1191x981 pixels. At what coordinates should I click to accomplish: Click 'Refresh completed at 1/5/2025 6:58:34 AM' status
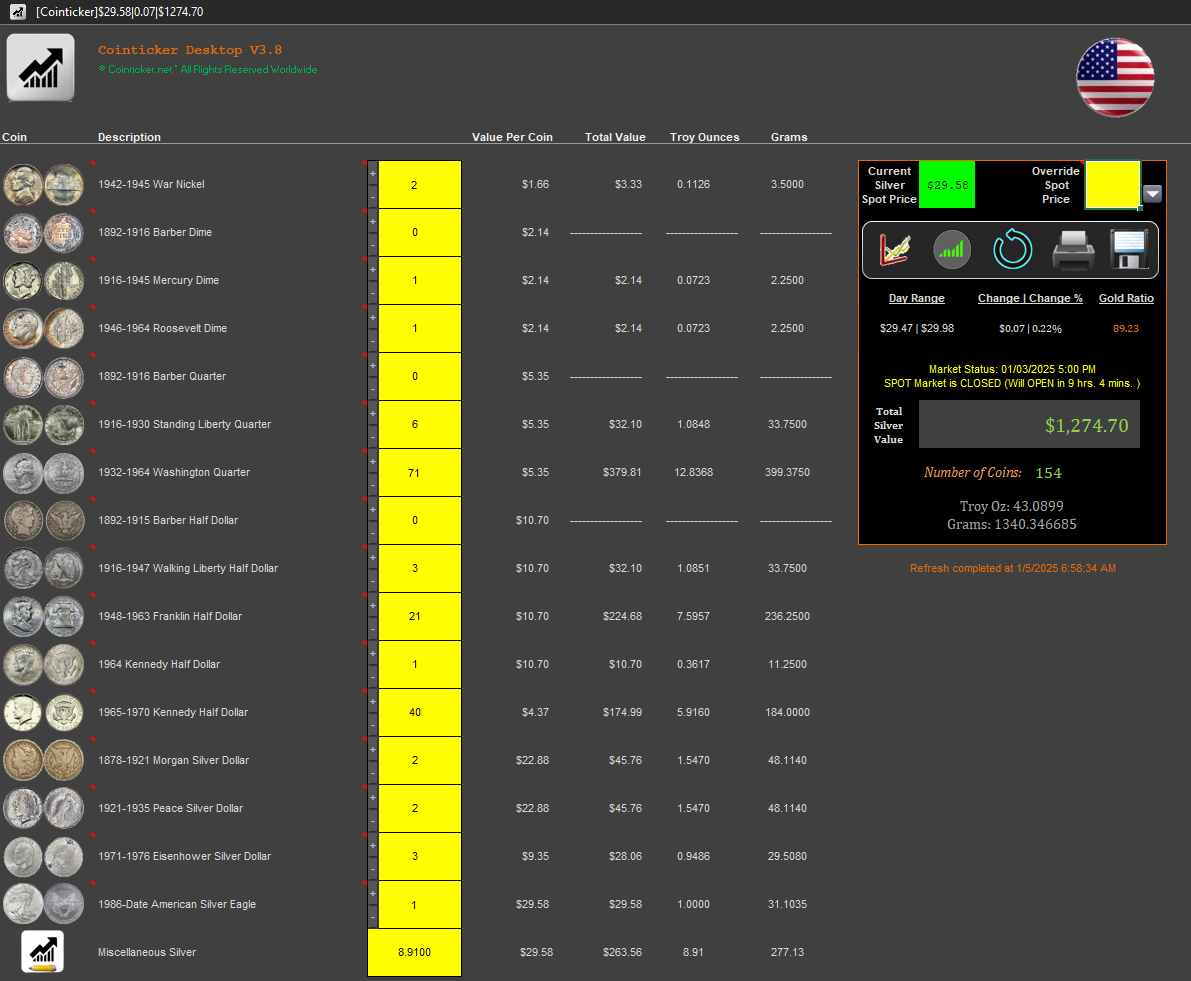1013,568
